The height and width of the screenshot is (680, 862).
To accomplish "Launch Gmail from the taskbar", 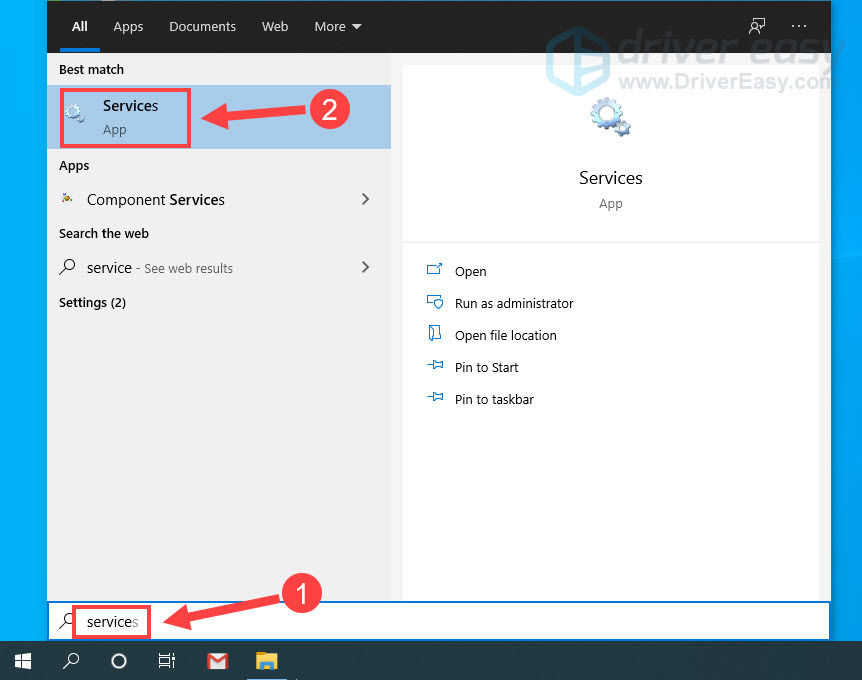I will [x=217, y=661].
